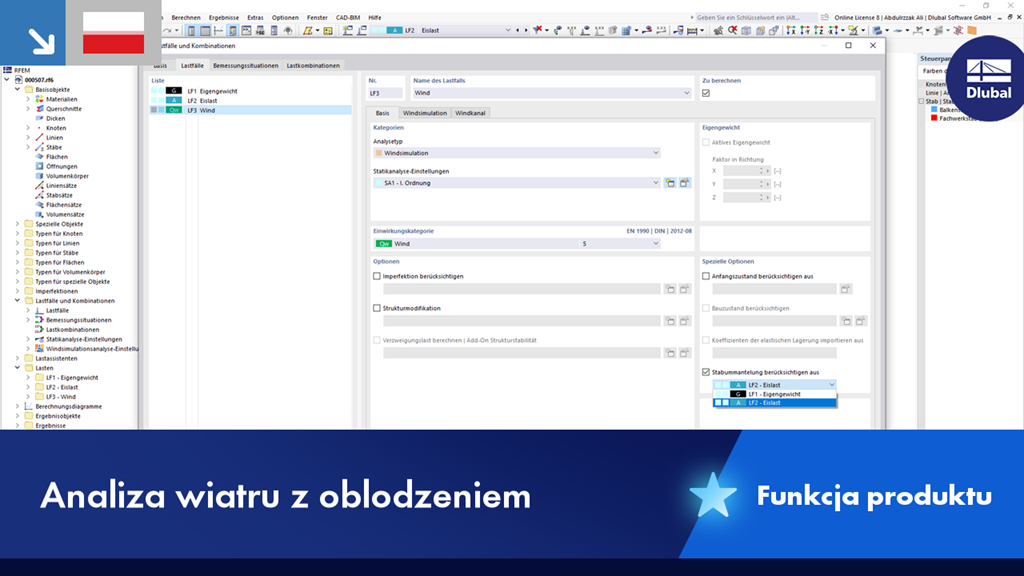Click the edit icon beside Strukturmodifikation field
Screen dimensions: 1024x576
(684, 321)
